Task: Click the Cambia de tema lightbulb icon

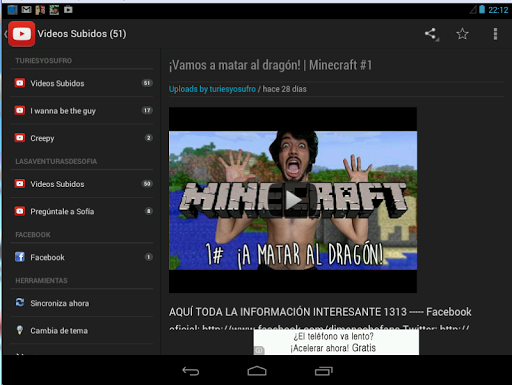Action: pos(20,330)
